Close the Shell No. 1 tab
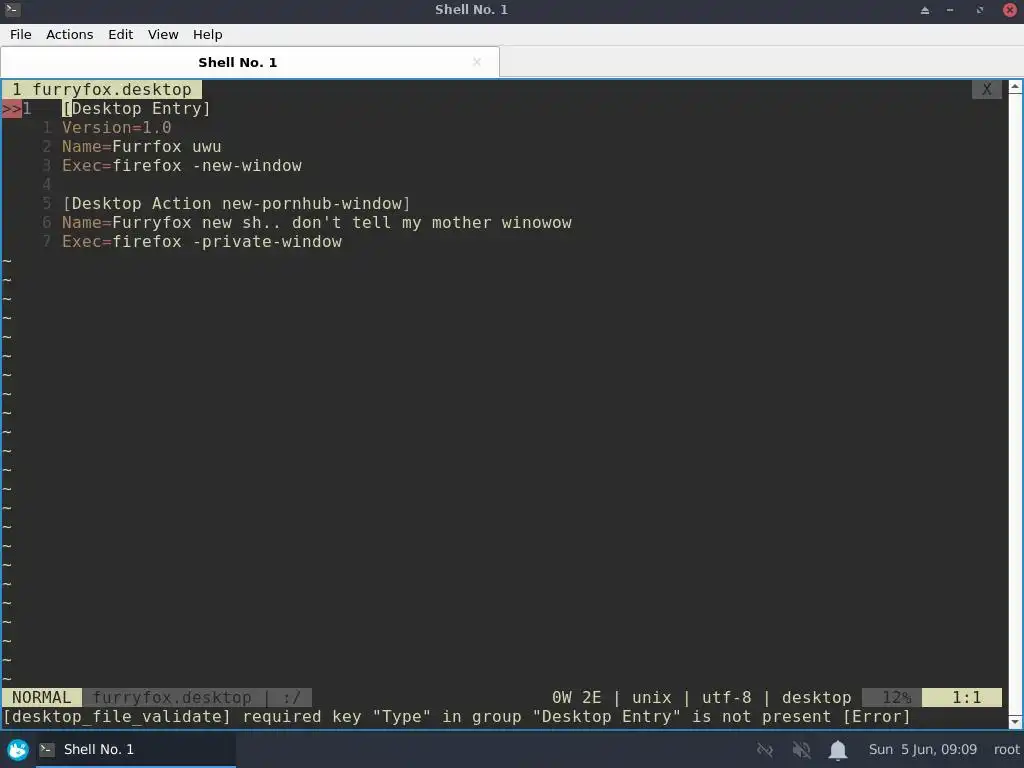 click(x=477, y=62)
